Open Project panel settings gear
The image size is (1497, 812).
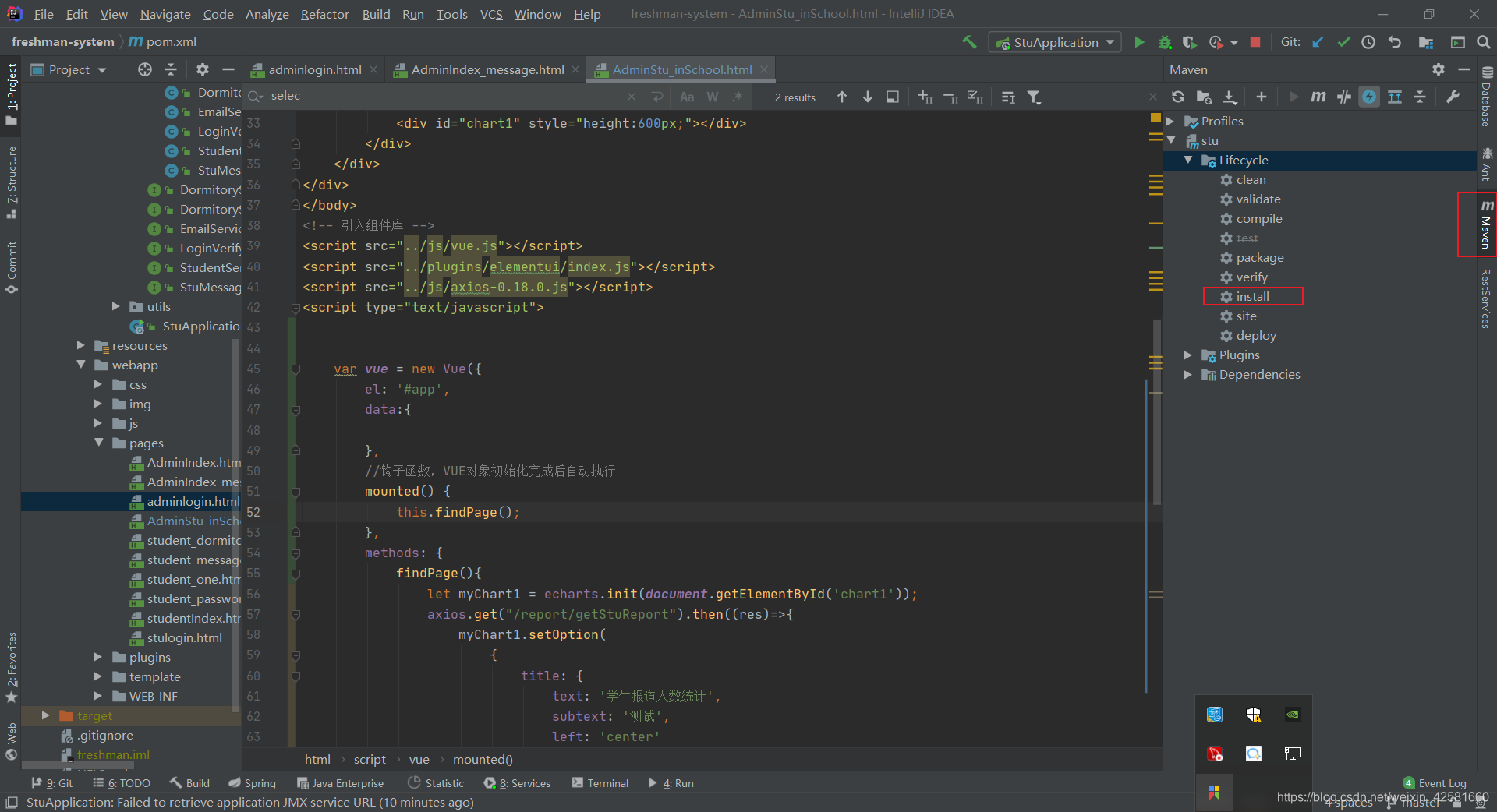(x=203, y=69)
